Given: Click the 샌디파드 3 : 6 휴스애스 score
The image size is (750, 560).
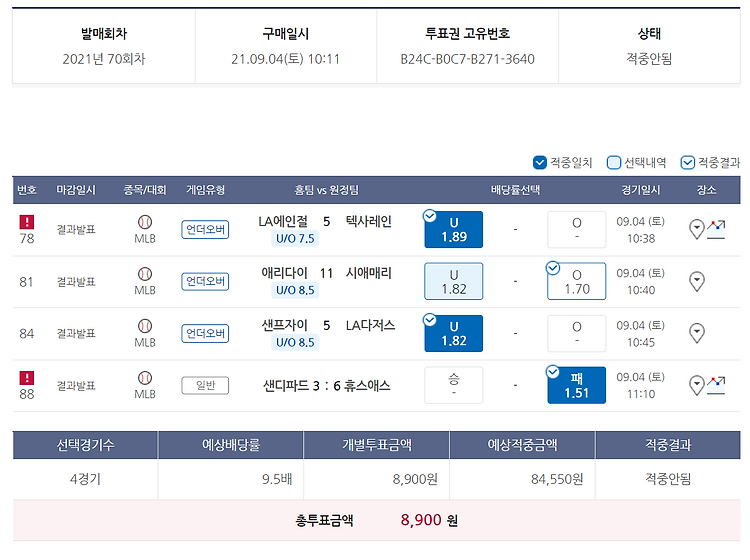Looking at the screenshot, I should 327,385.
